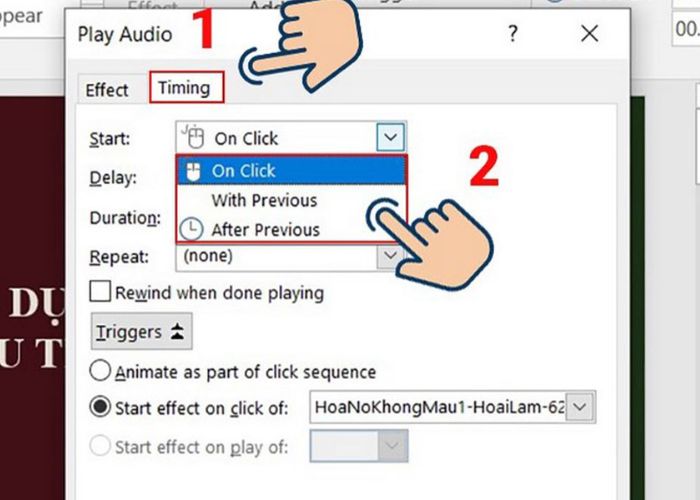The width and height of the screenshot is (700, 500).
Task: Close the Play Audio dialog
Action: coord(589,33)
